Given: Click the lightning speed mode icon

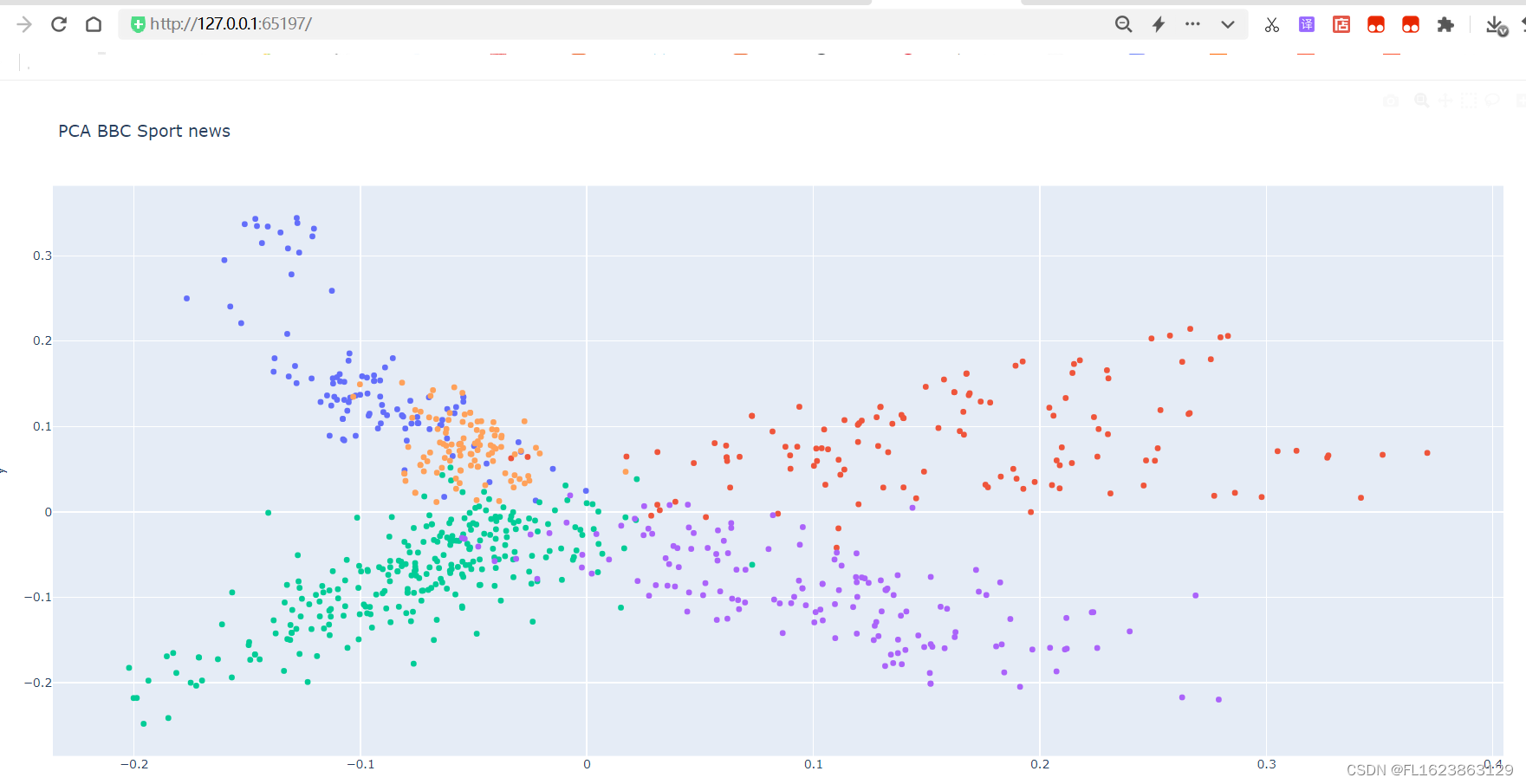Looking at the screenshot, I should [x=1159, y=24].
